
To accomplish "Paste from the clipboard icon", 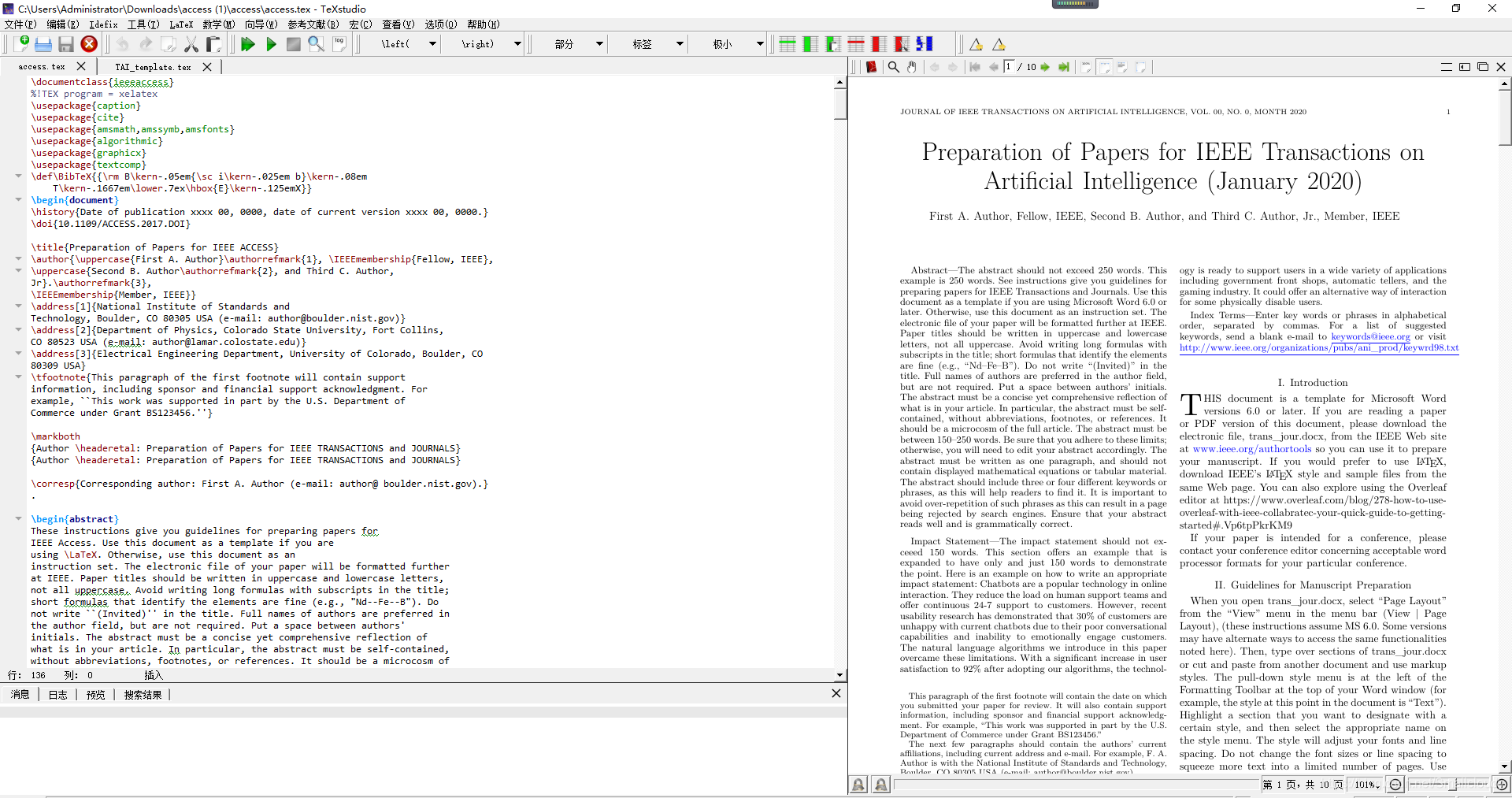I will coord(213,44).
